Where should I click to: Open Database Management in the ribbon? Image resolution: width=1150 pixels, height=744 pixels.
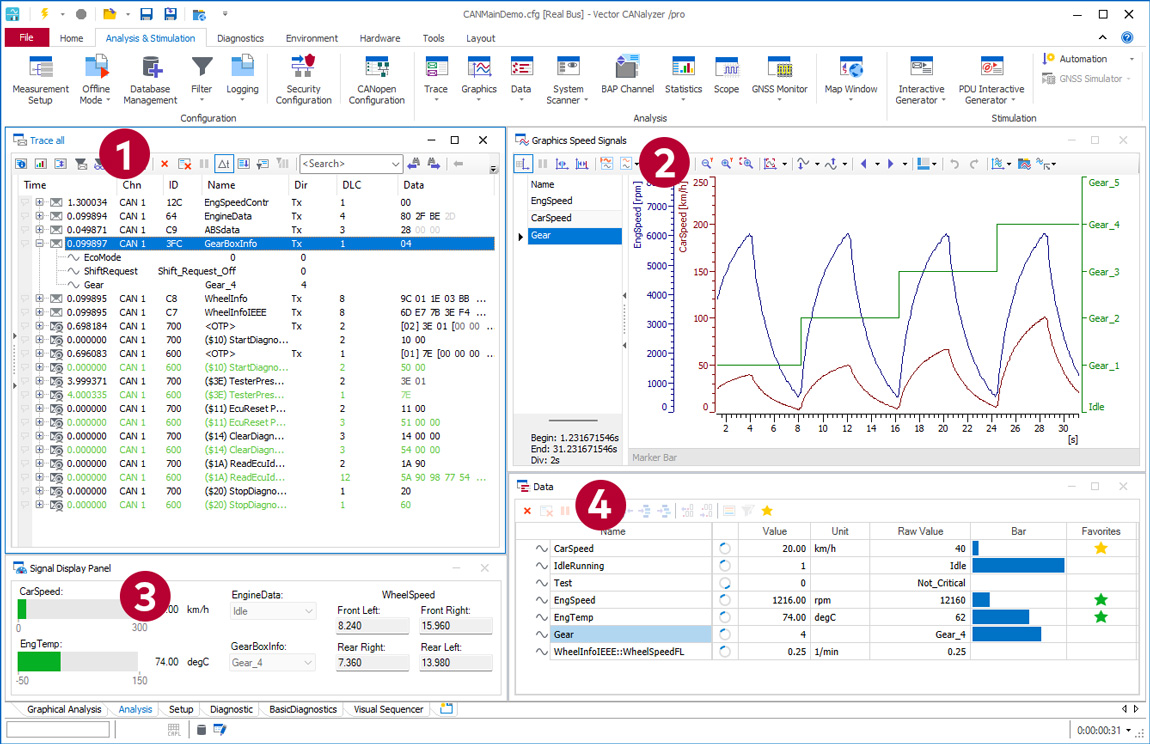[x=150, y=80]
